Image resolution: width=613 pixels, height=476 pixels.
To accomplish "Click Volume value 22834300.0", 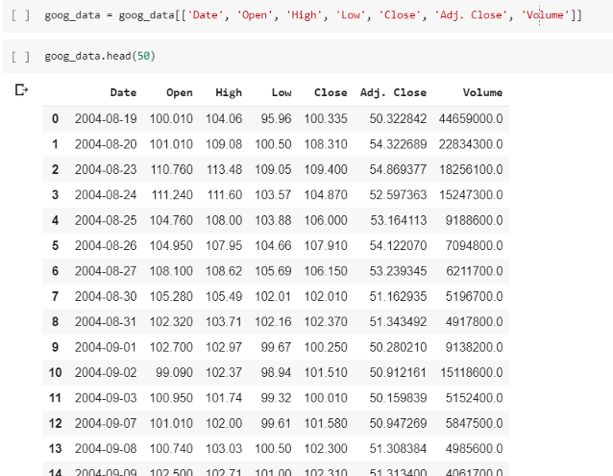I will 471,144.
